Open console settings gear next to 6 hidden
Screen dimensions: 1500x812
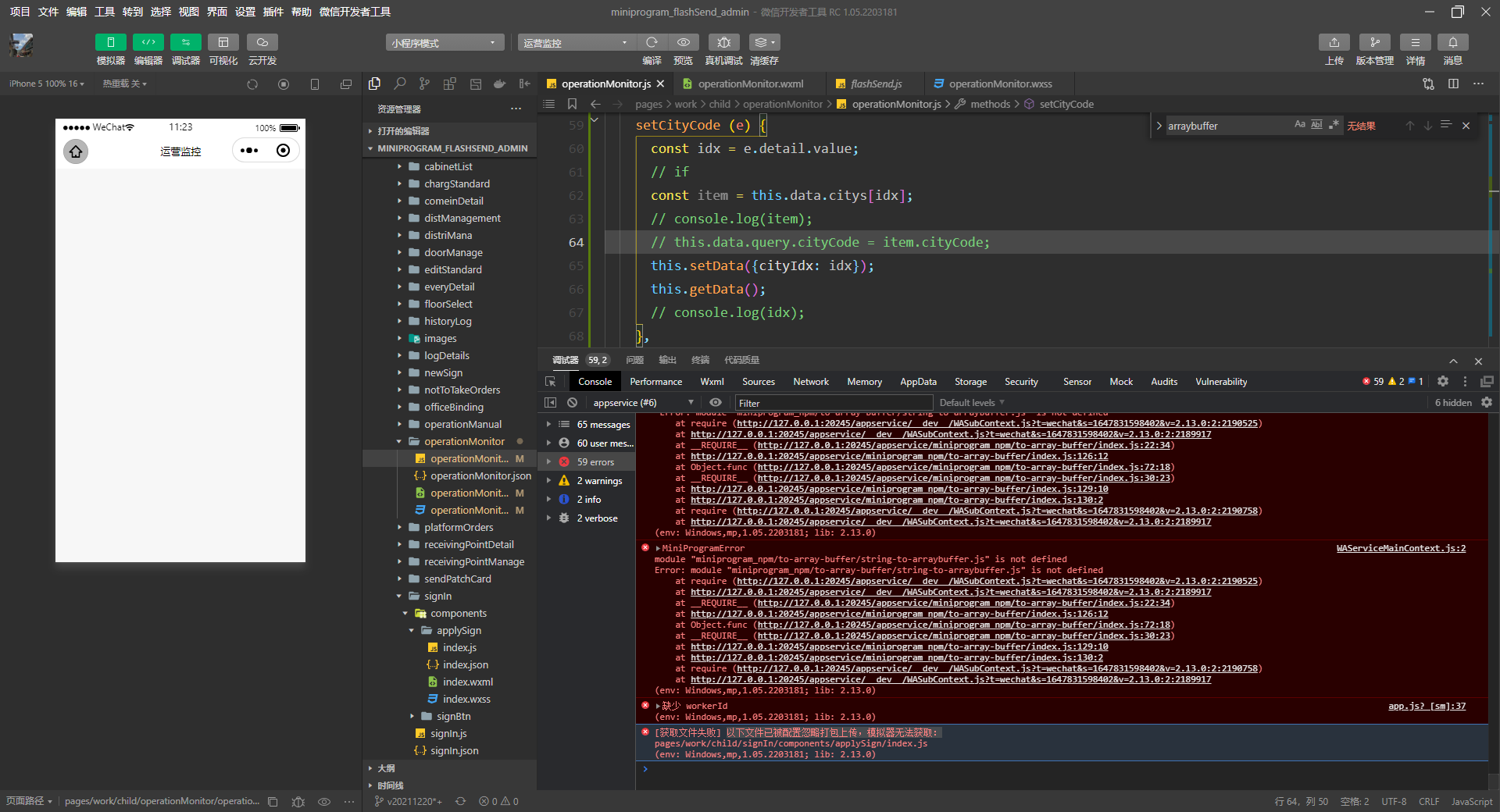coord(1487,403)
